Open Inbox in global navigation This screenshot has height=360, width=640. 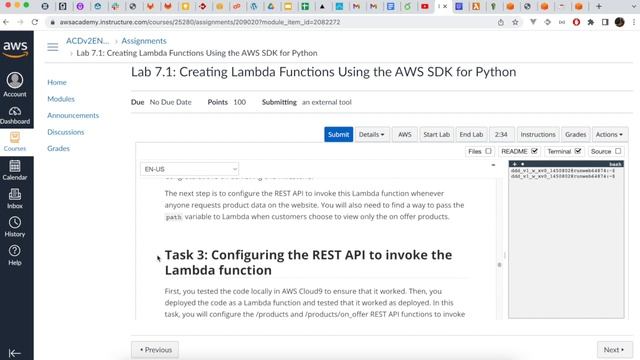point(15,199)
